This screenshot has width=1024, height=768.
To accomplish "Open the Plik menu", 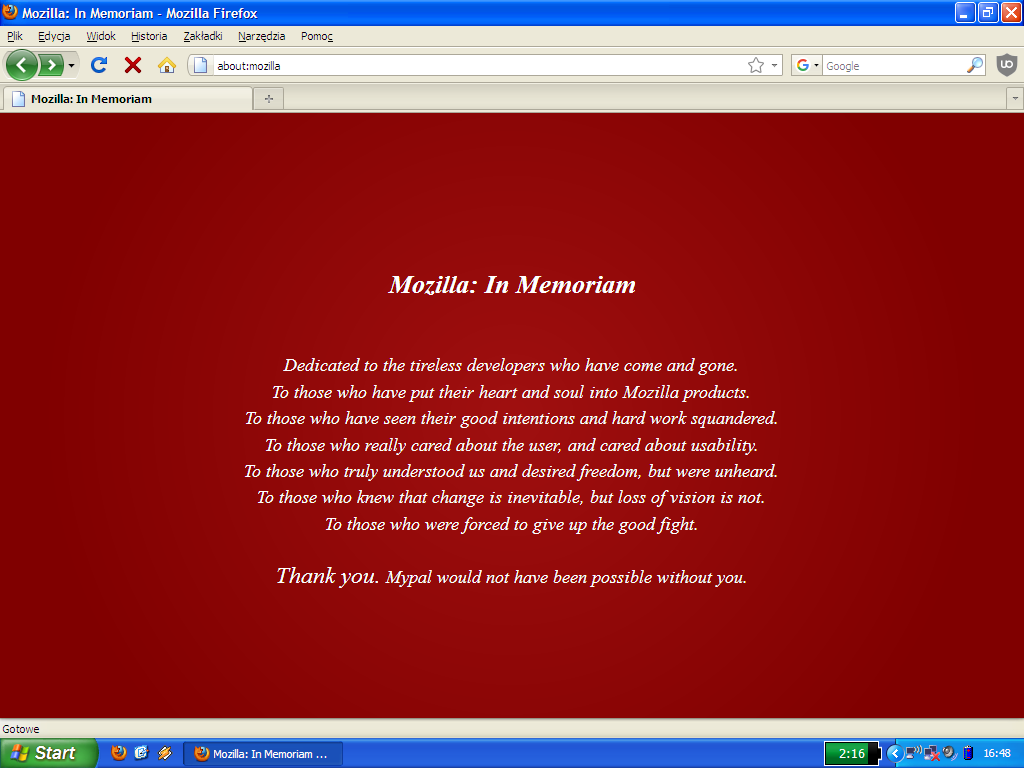I will click(x=15, y=36).
